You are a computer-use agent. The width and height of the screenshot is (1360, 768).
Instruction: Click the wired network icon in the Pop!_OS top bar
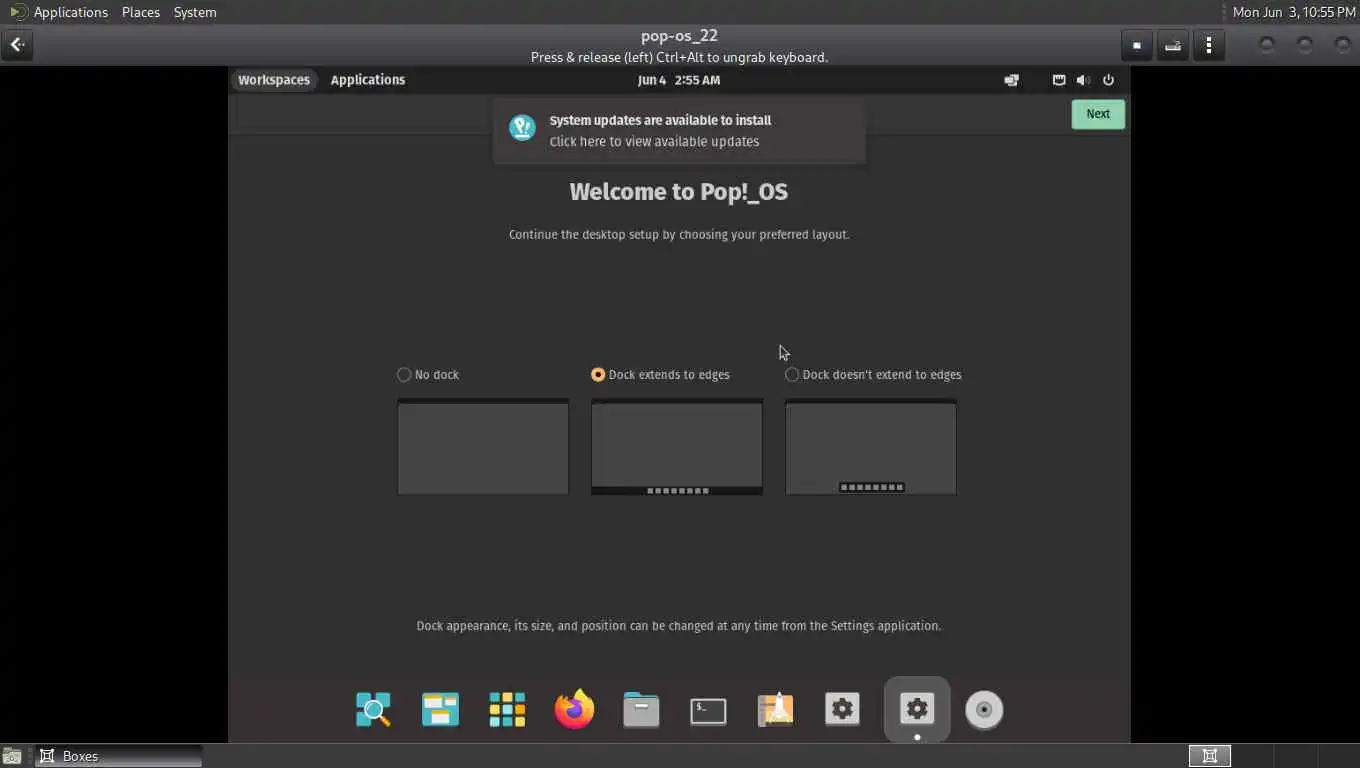(1059, 80)
